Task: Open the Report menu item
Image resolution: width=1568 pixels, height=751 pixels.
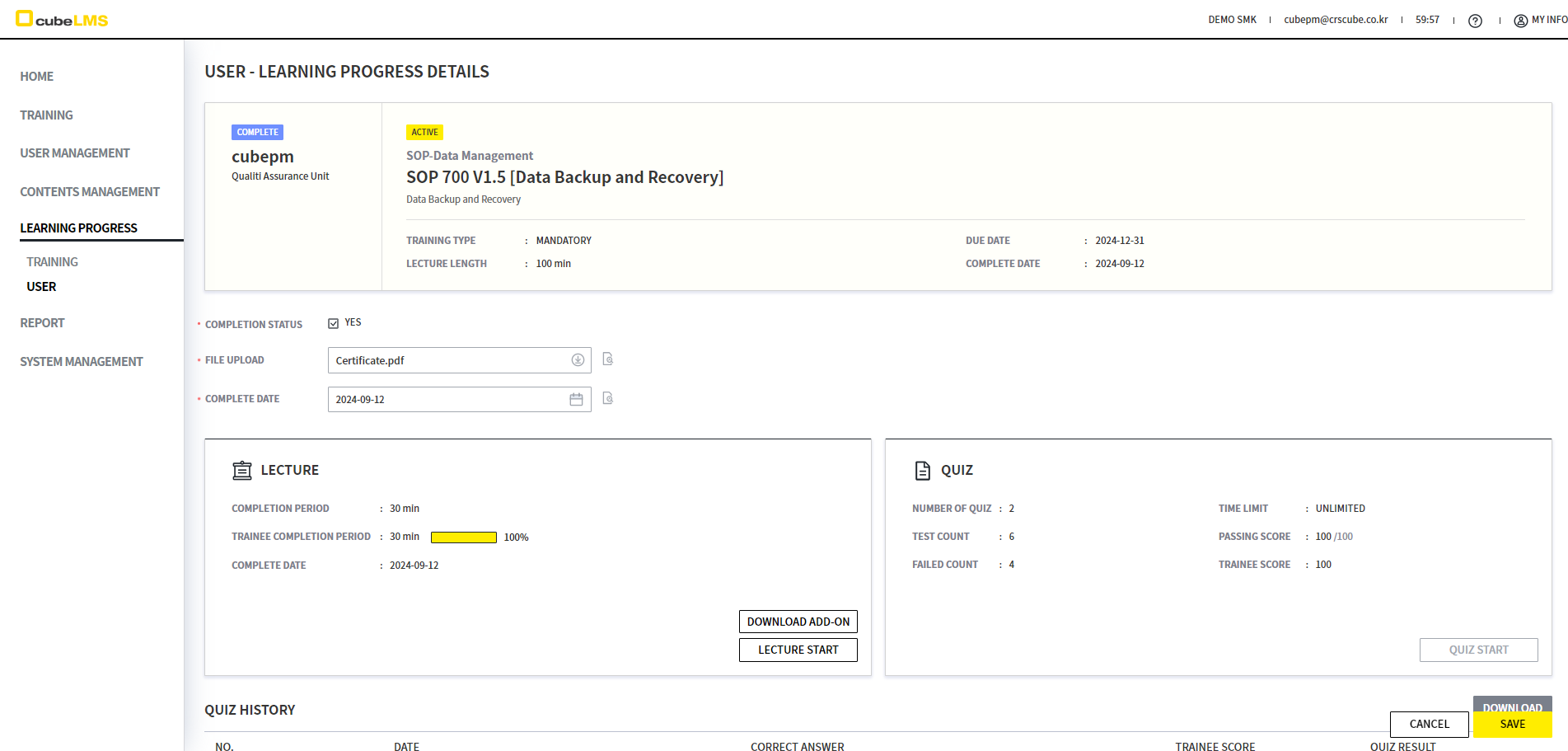Action: coord(42,323)
